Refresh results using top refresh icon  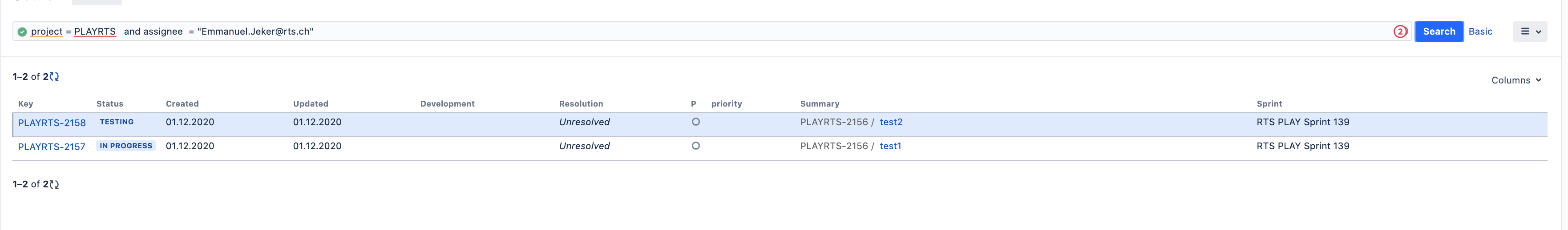pyautogui.click(x=54, y=76)
